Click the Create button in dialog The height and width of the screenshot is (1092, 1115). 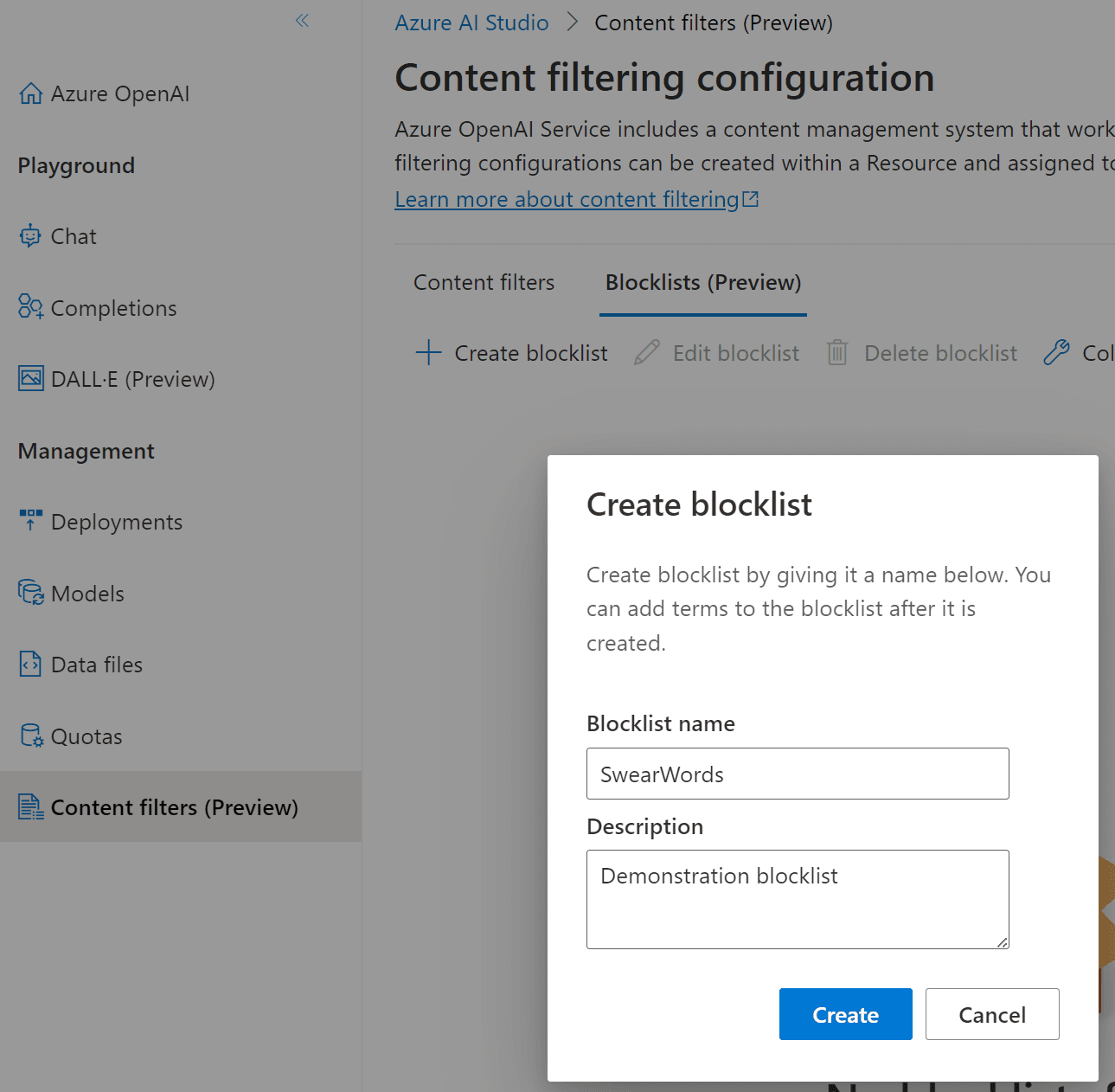coord(846,1014)
